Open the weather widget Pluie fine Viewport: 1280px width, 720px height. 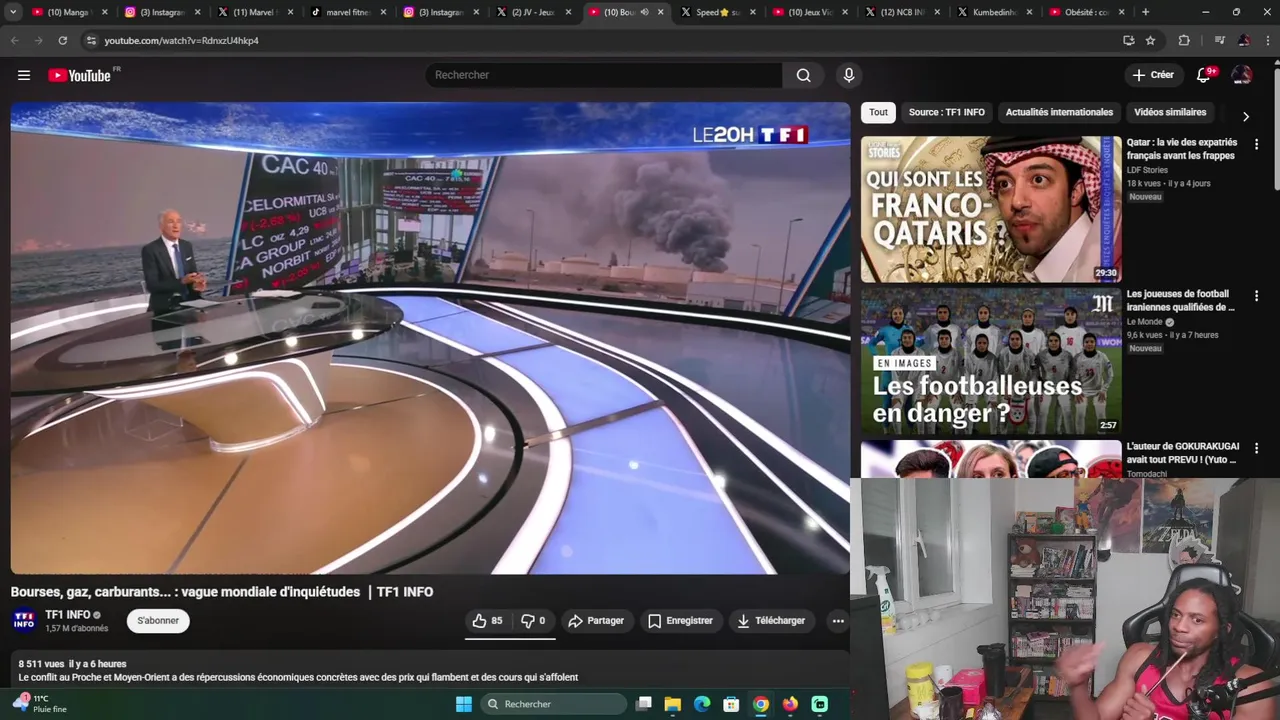[40, 704]
